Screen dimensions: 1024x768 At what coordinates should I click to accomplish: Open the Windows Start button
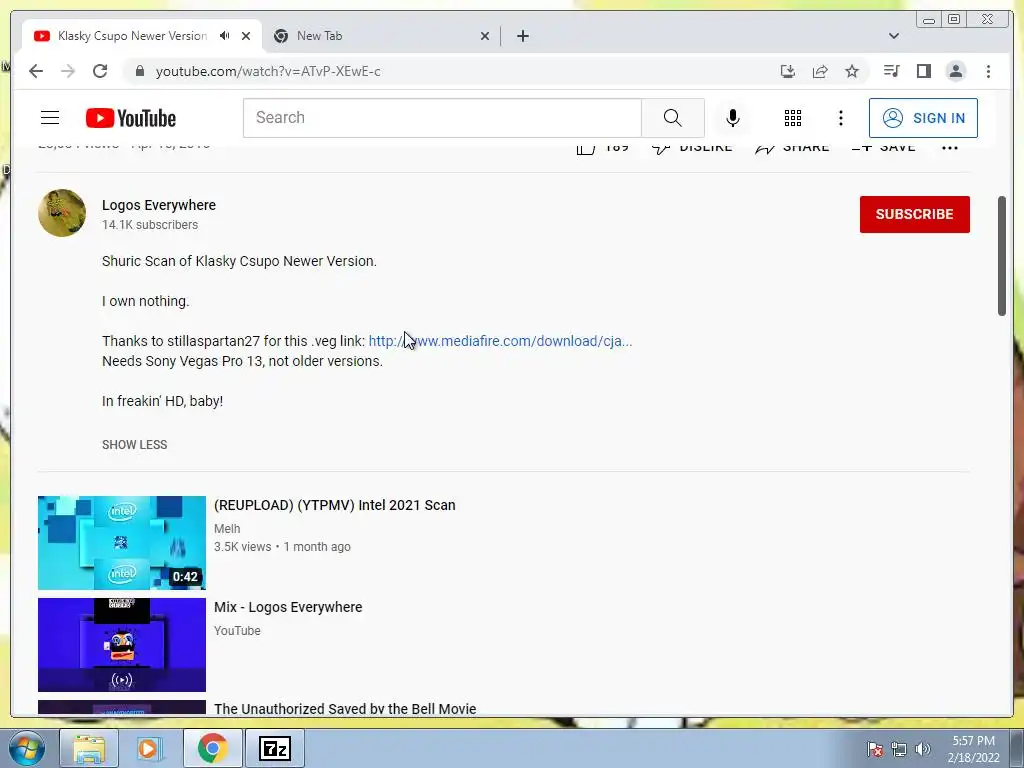(x=26, y=748)
